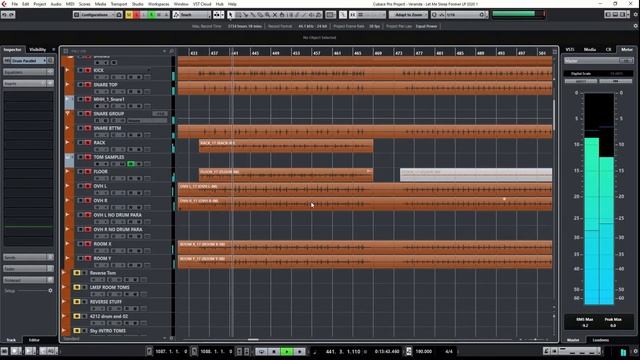Open the File menu
The width and height of the screenshot is (640, 360).
pyautogui.click(x=15, y=4)
